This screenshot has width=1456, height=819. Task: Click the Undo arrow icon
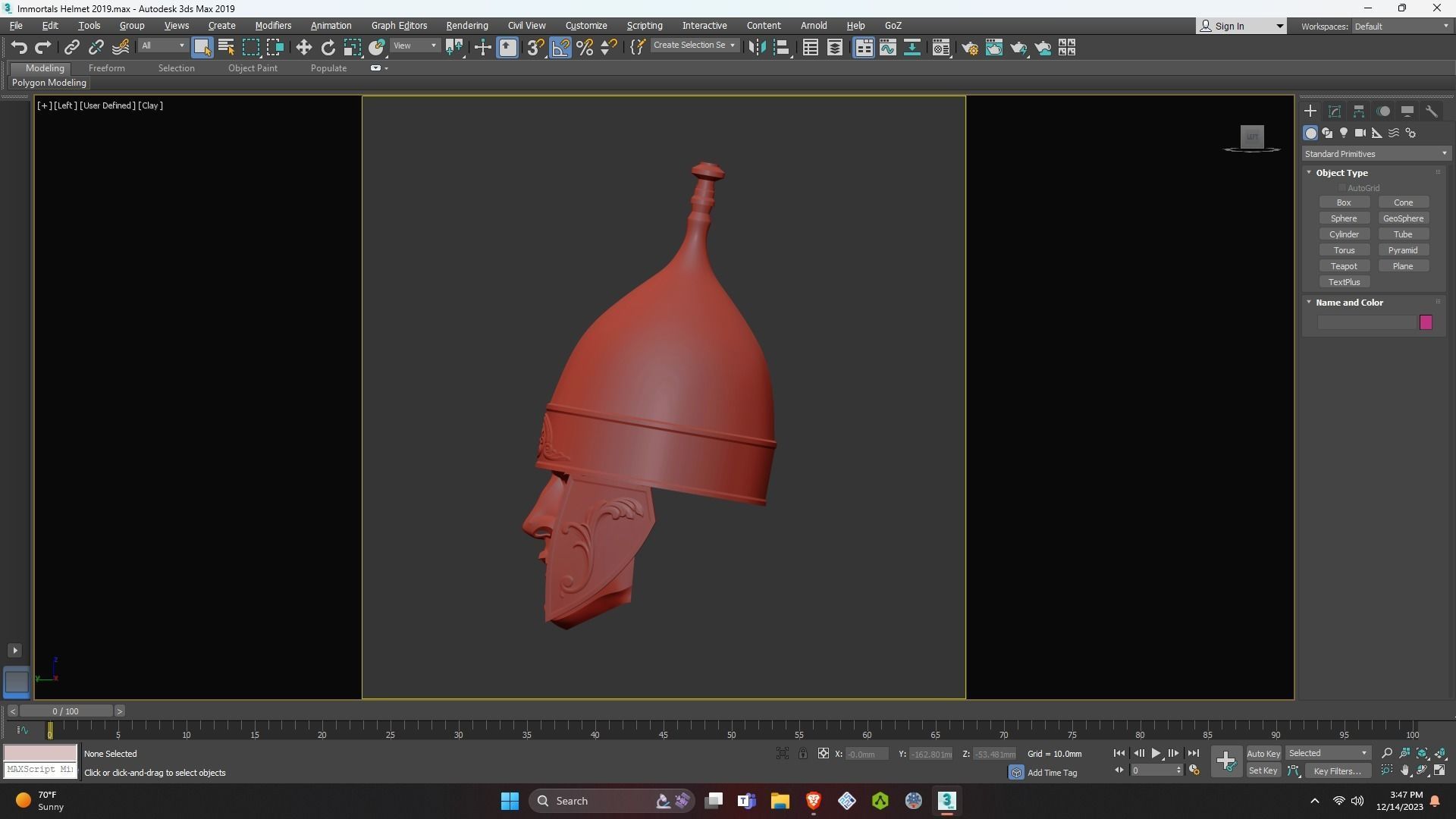point(19,48)
